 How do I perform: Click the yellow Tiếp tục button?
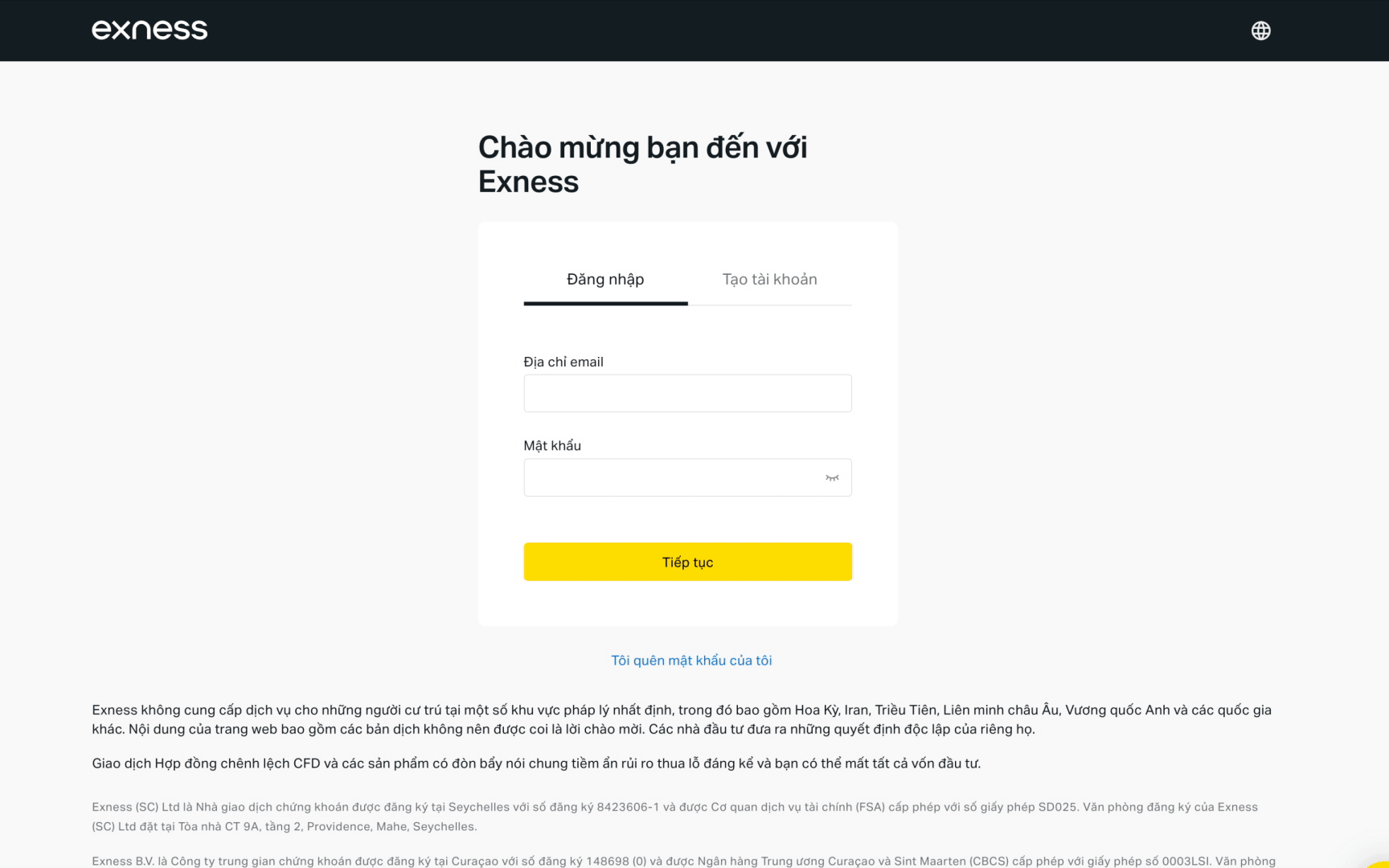687,562
